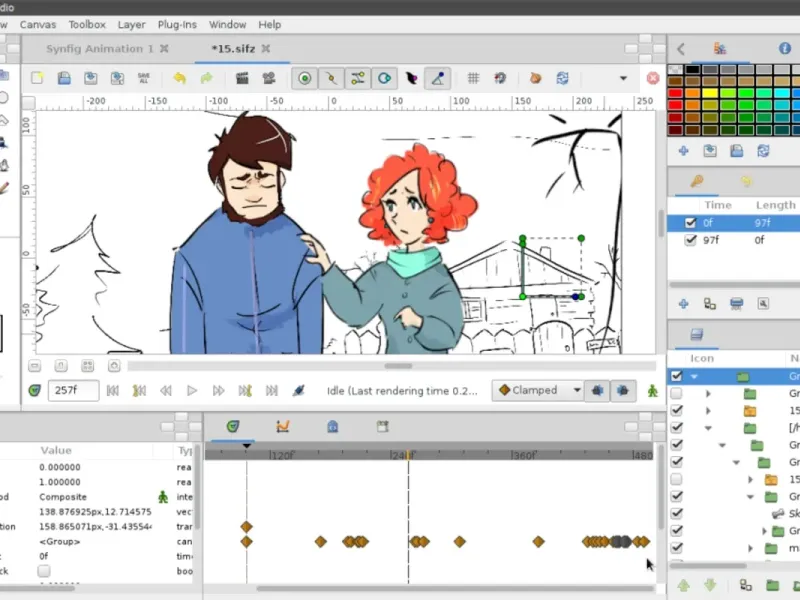The height and width of the screenshot is (600, 800).
Task: Switch to the Synfig Animation 1 tab
Action: pos(100,48)
